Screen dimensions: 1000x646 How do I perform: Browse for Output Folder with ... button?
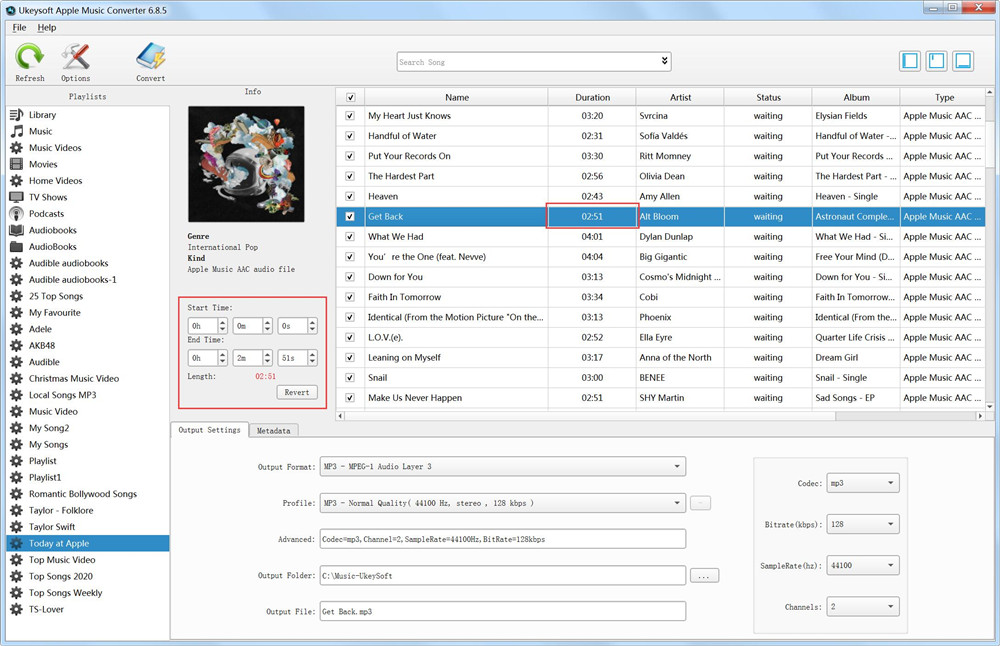pos(704,576)
